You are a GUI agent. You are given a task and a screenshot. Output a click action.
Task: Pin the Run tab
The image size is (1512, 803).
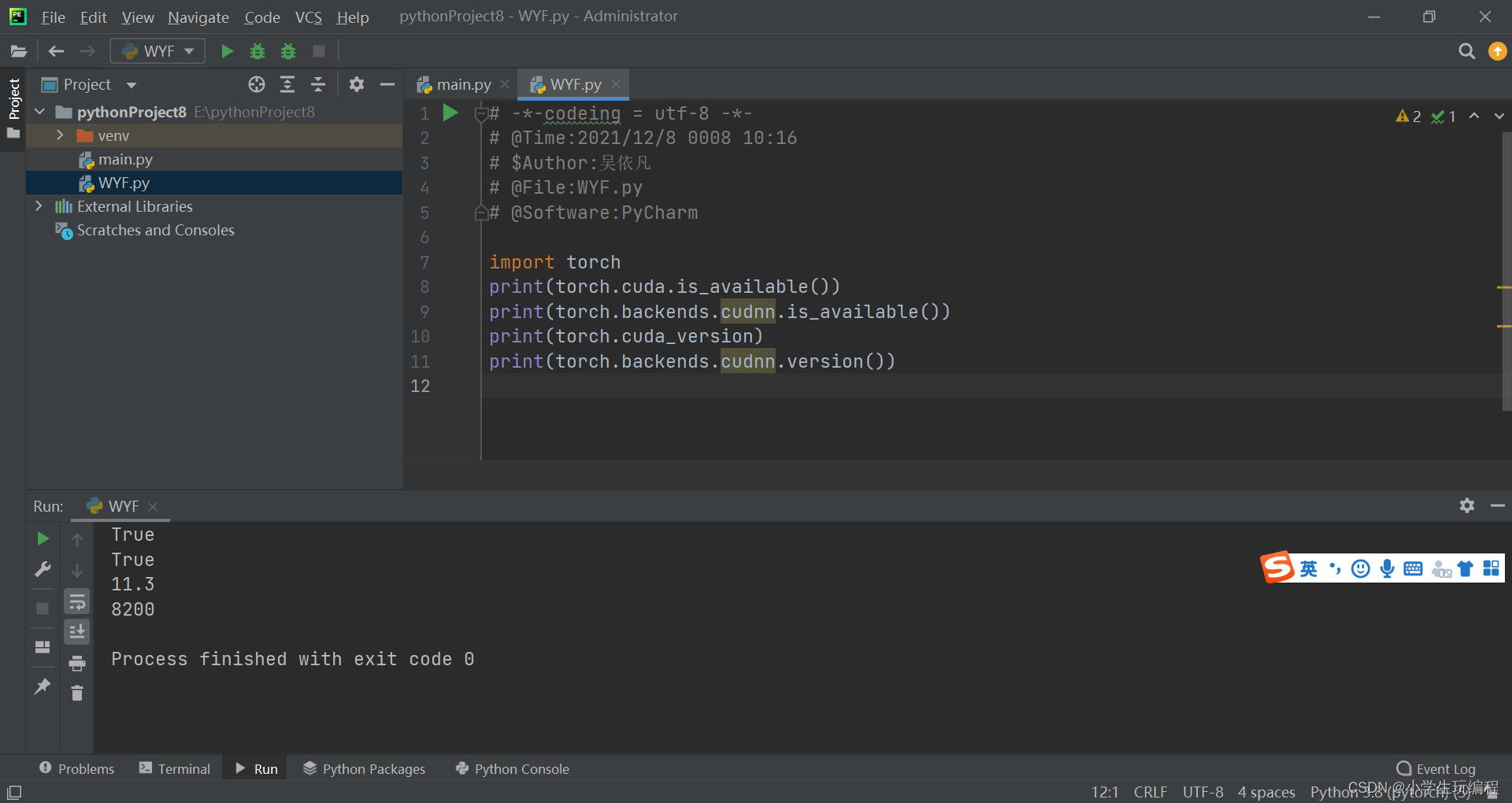pyautogui.click(x=43, y=686)
